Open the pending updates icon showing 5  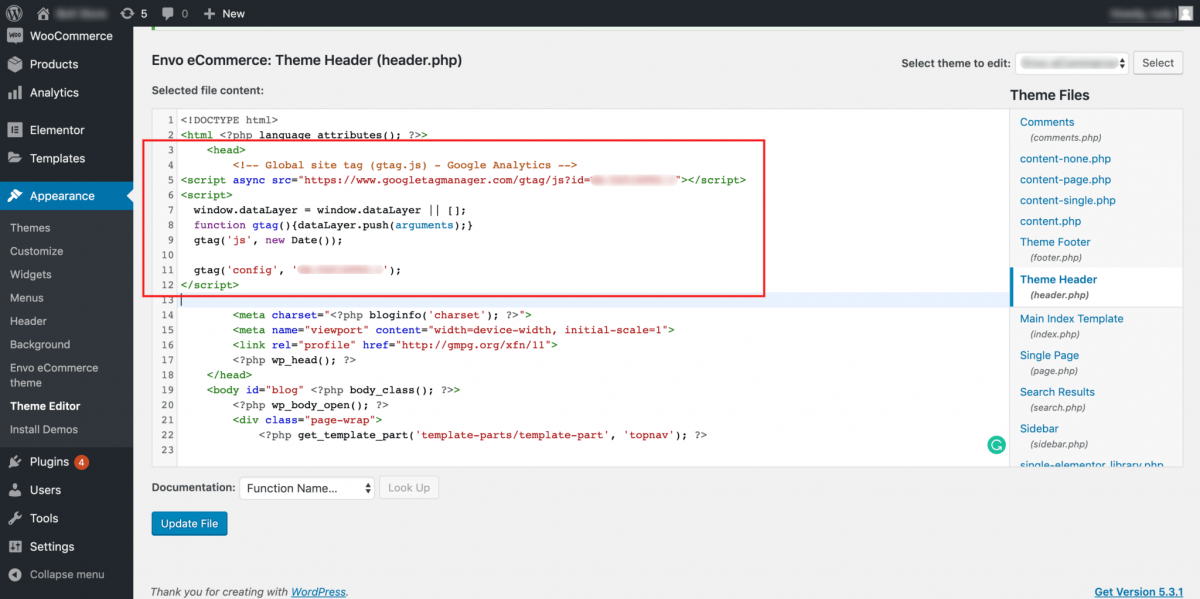(133, 13)
